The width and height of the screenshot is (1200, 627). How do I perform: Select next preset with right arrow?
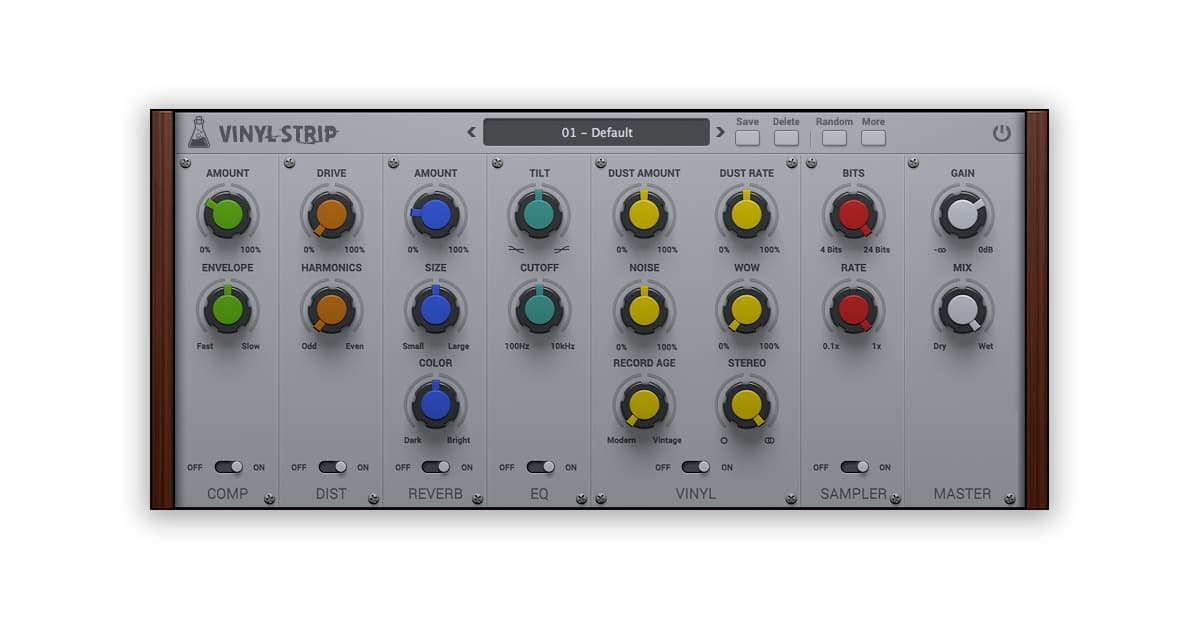pos(720,132)
